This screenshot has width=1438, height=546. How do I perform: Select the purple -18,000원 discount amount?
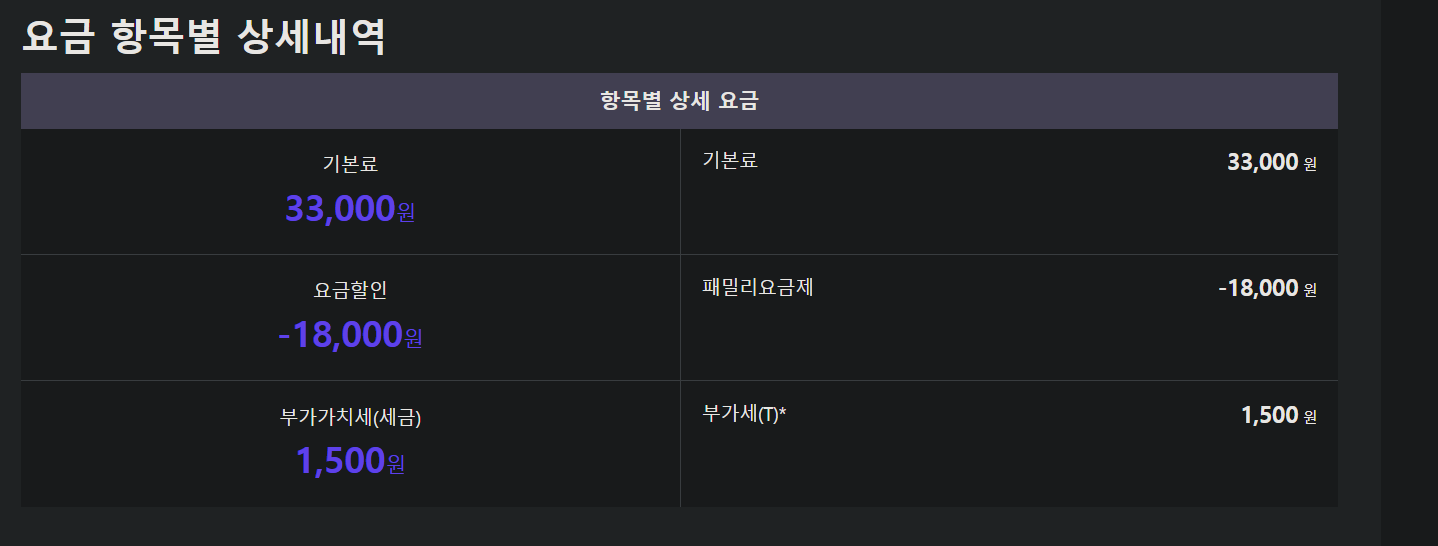point(350,336)
